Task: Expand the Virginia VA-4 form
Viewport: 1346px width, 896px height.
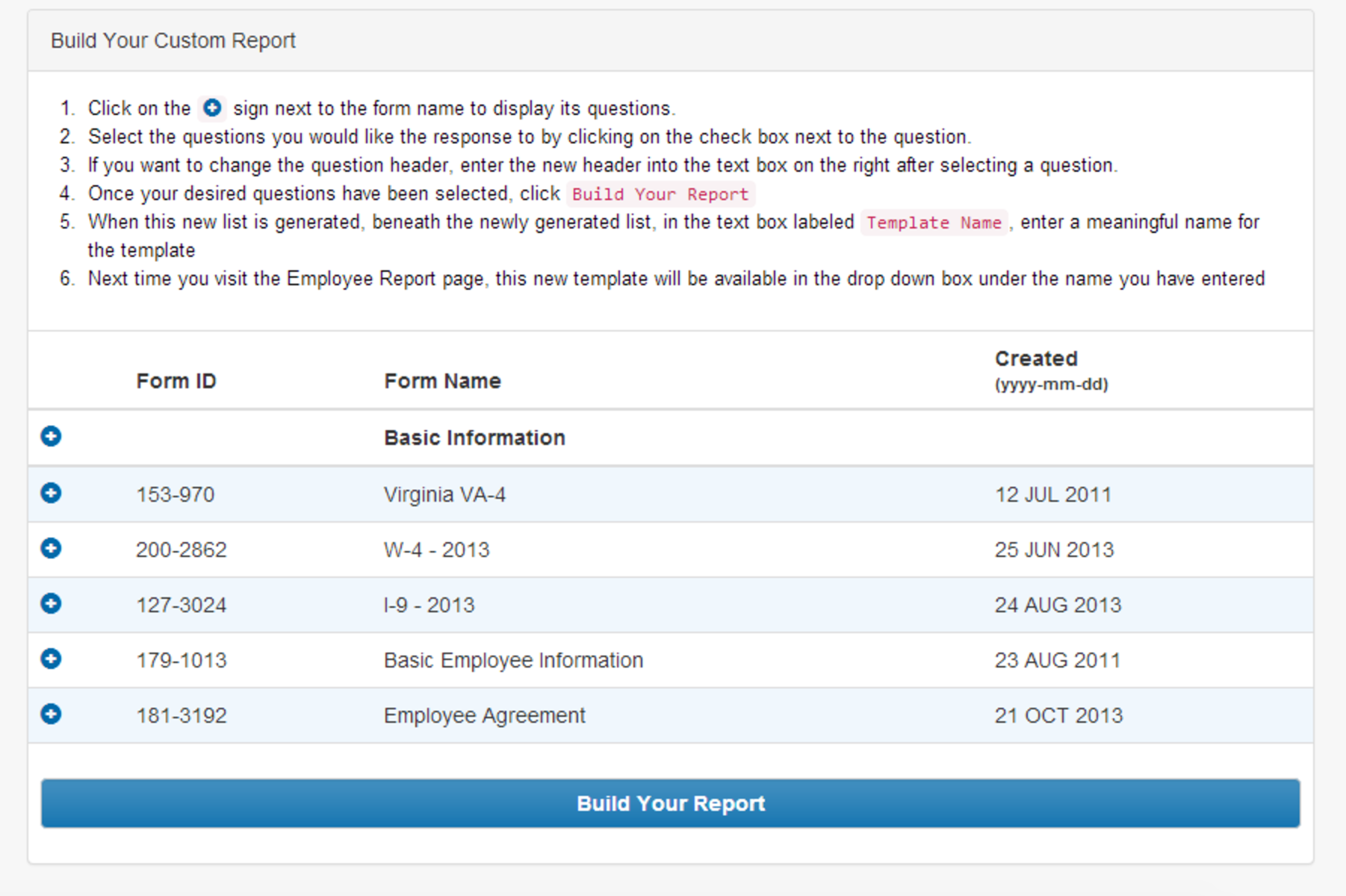Action: point(51,494)
